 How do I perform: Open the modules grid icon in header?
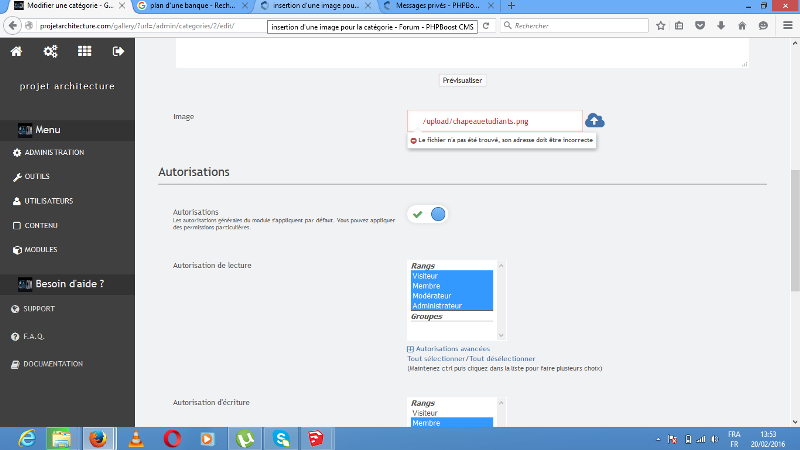[84, 51]
